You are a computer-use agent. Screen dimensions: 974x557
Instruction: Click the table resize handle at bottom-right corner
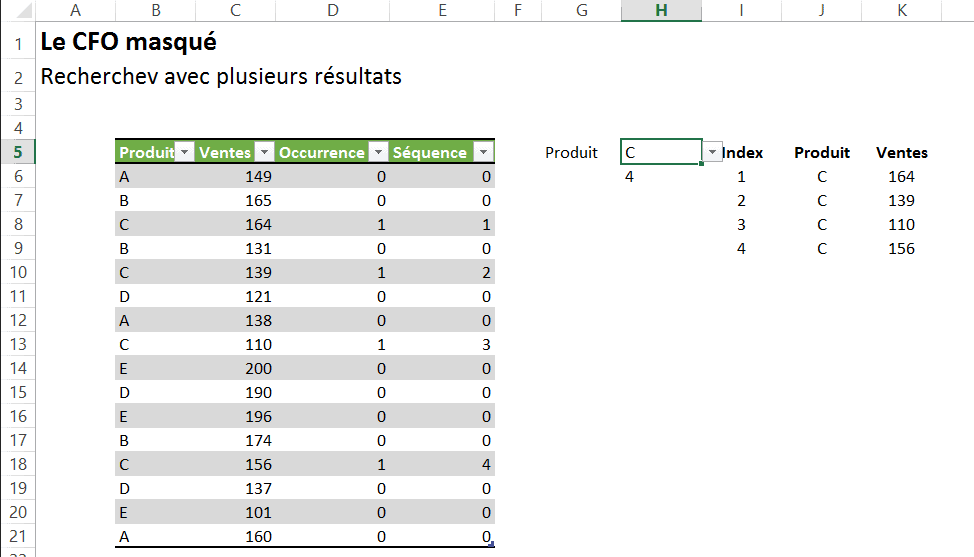(490, 543)
